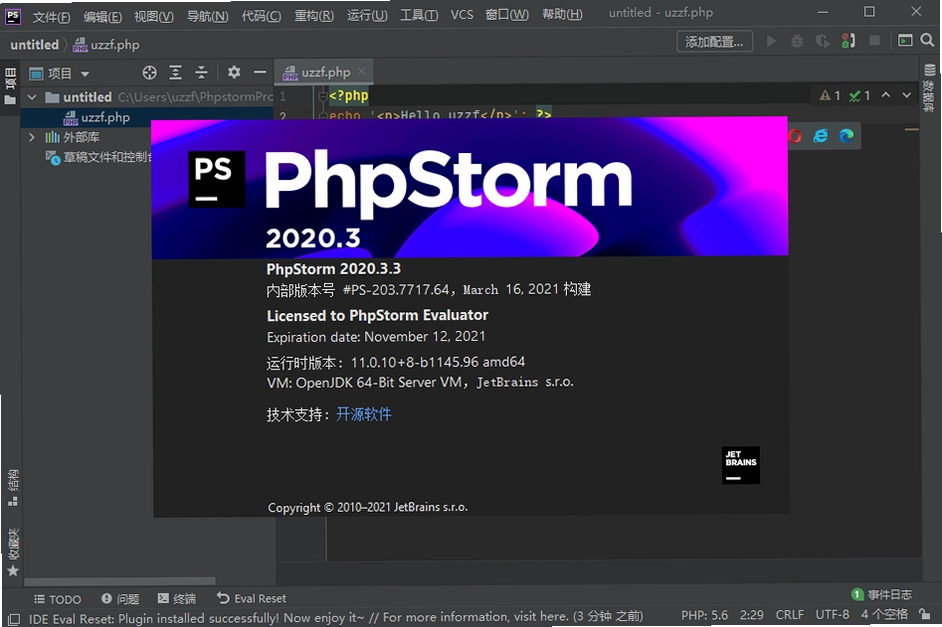Collapse the untitled project root node
The image size is (942, 627).
(x=32, y=97)
